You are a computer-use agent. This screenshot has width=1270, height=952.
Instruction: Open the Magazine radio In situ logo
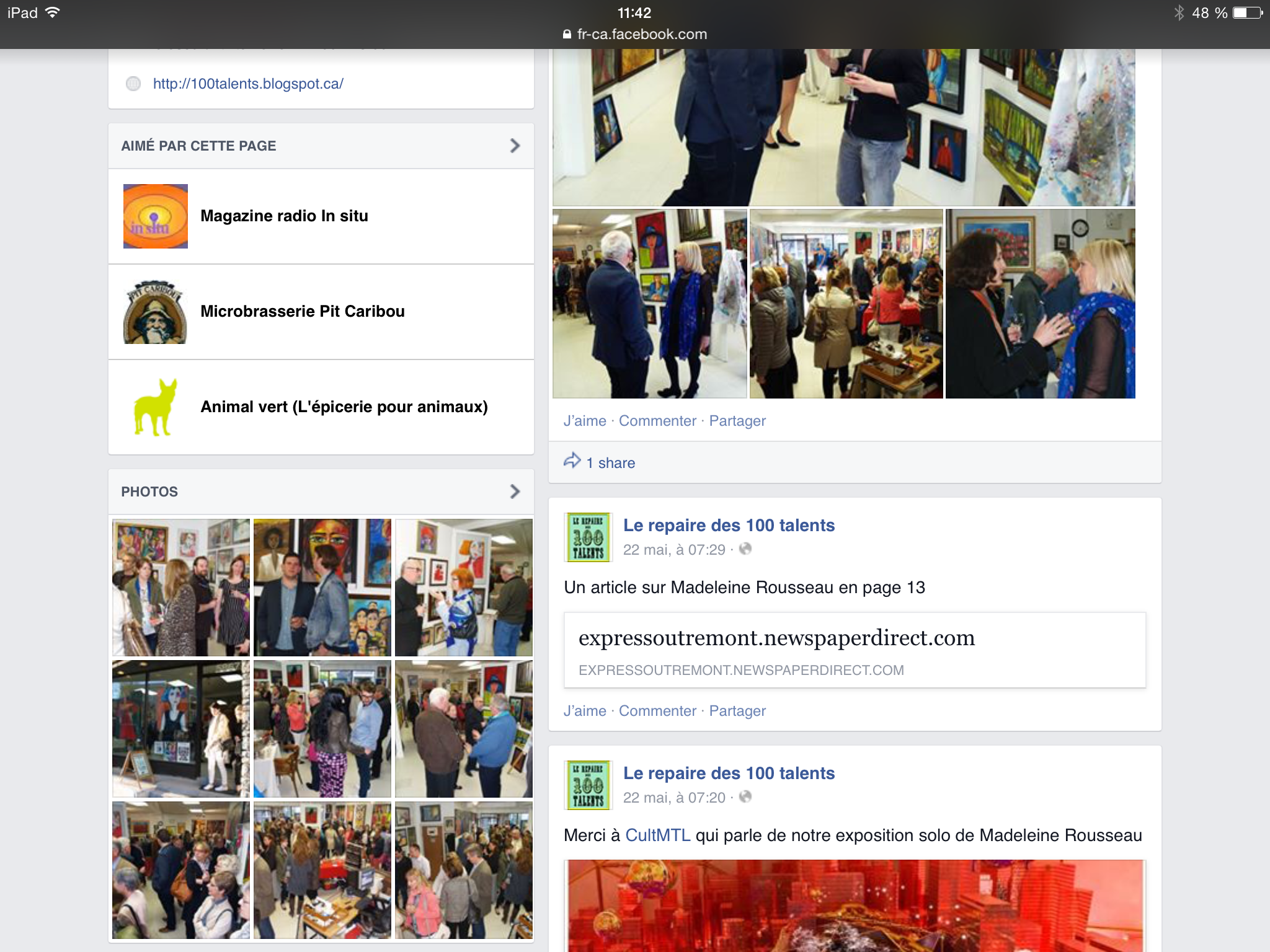tap(155, 216)
